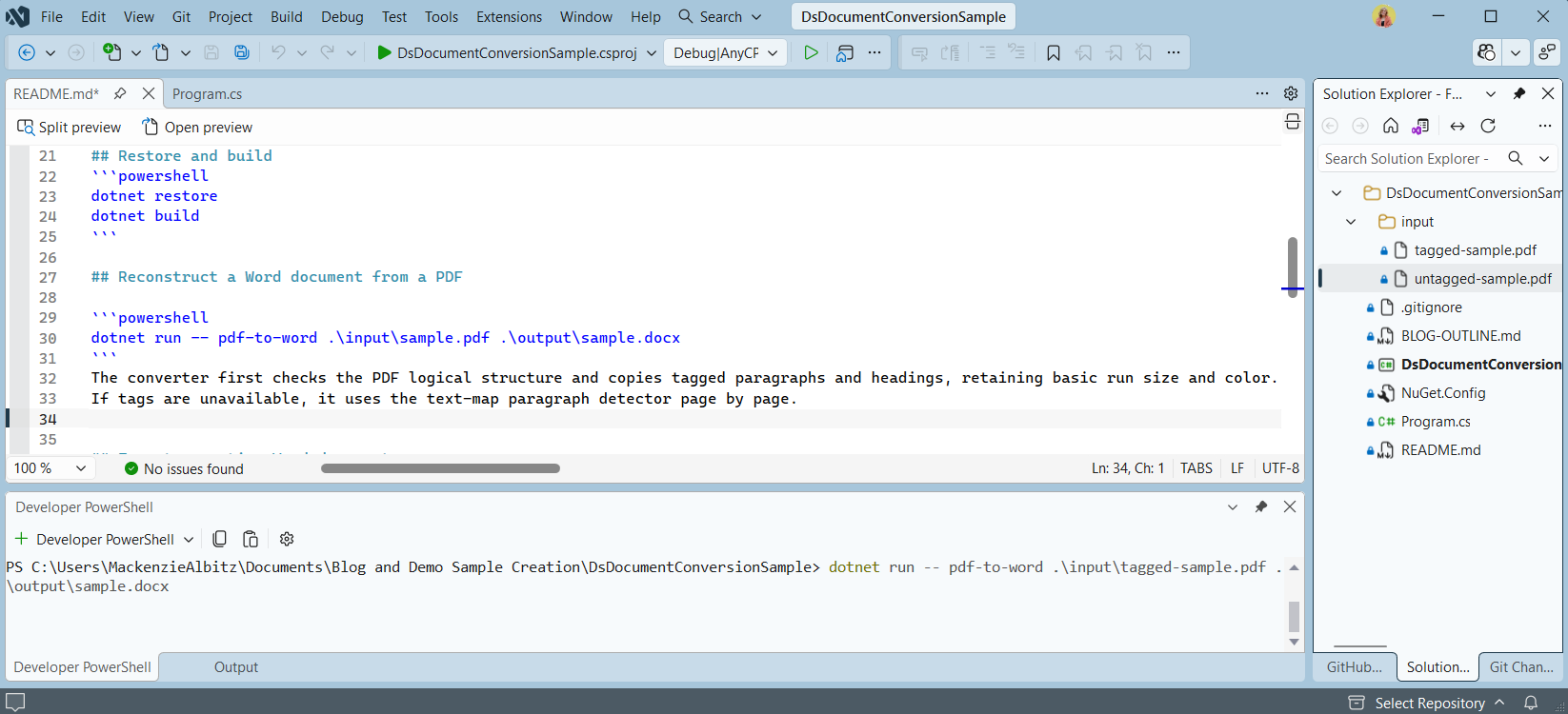Collapse the input folder
The height and width of the screenshot is (714, 1568).
pos(1351,221)
